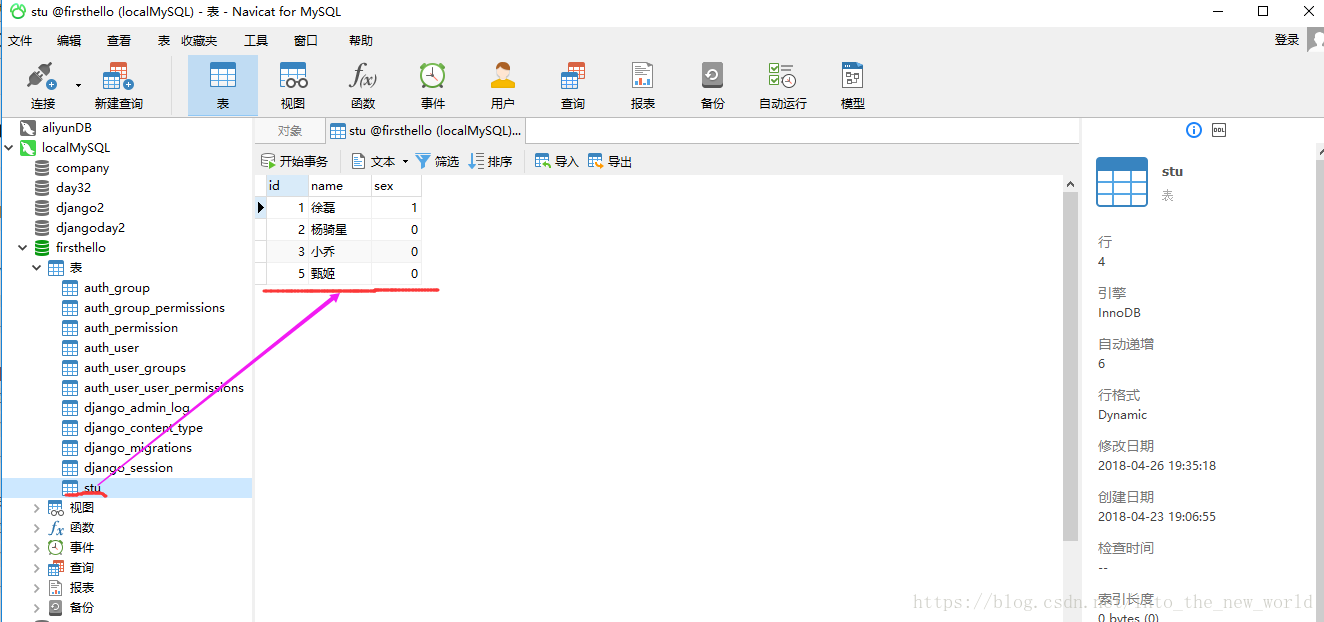Click the sex column header

(396, 186)
